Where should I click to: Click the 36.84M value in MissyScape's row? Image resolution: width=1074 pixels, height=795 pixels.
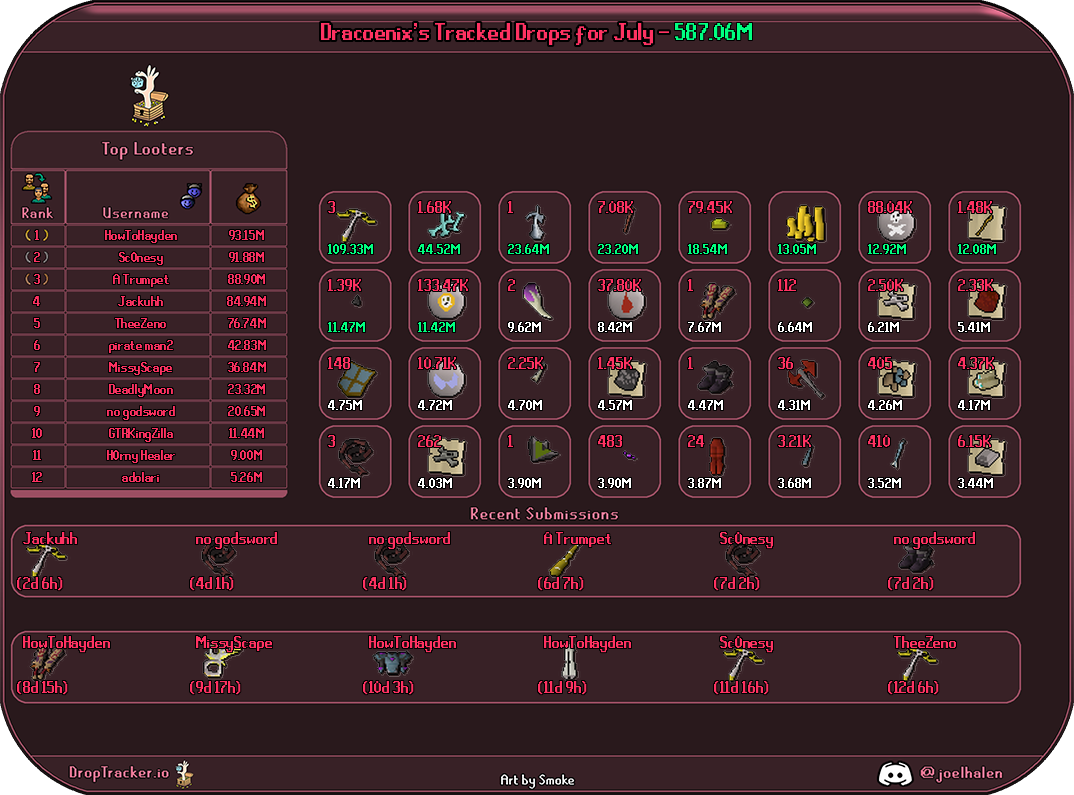coord(247,368)
